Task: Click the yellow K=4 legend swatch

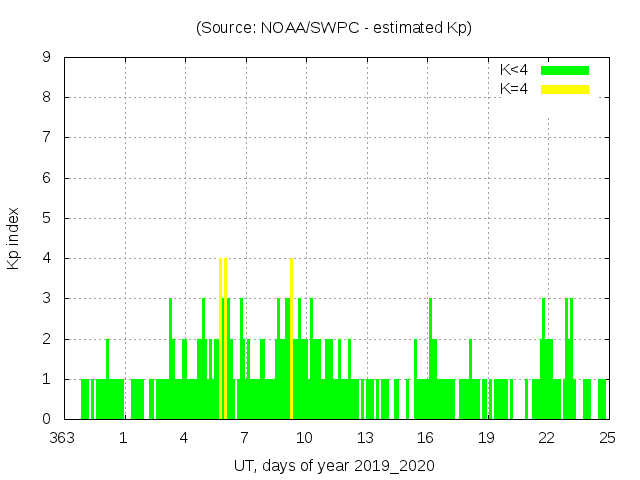Action: [565, 89]
